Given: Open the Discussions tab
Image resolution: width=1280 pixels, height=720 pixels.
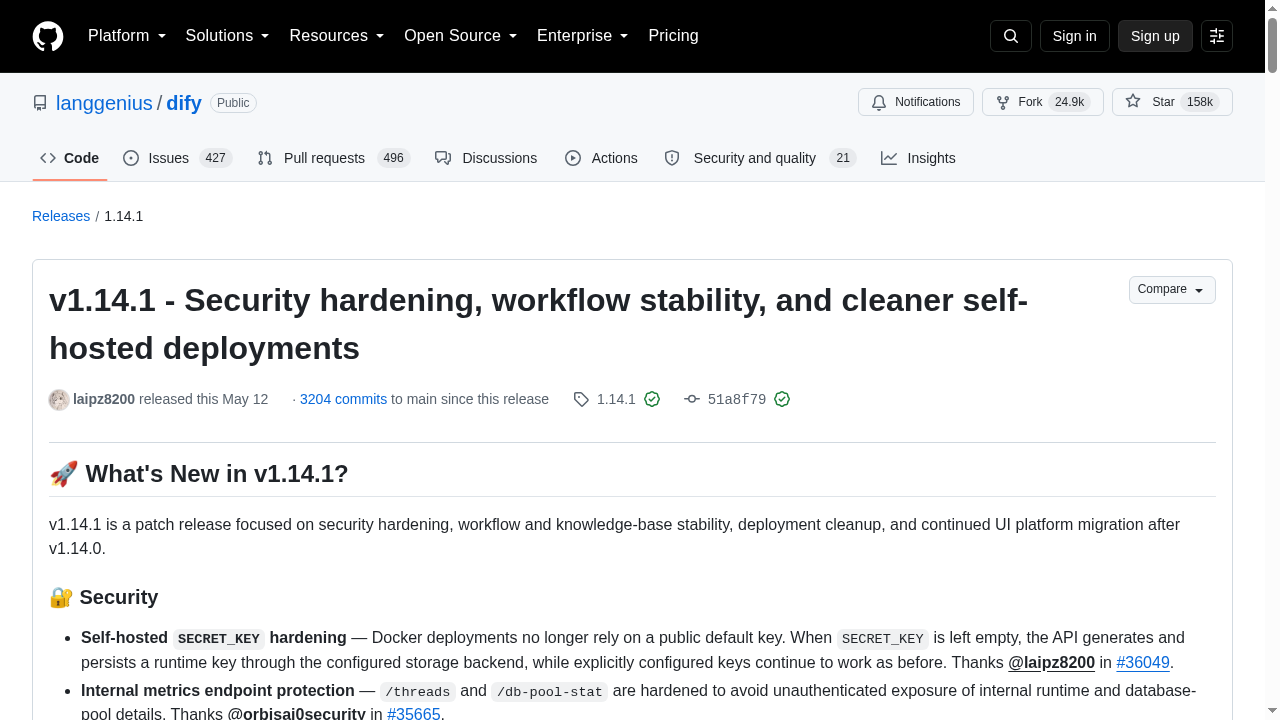Looking at the screenshot, I should pos(486,158).
